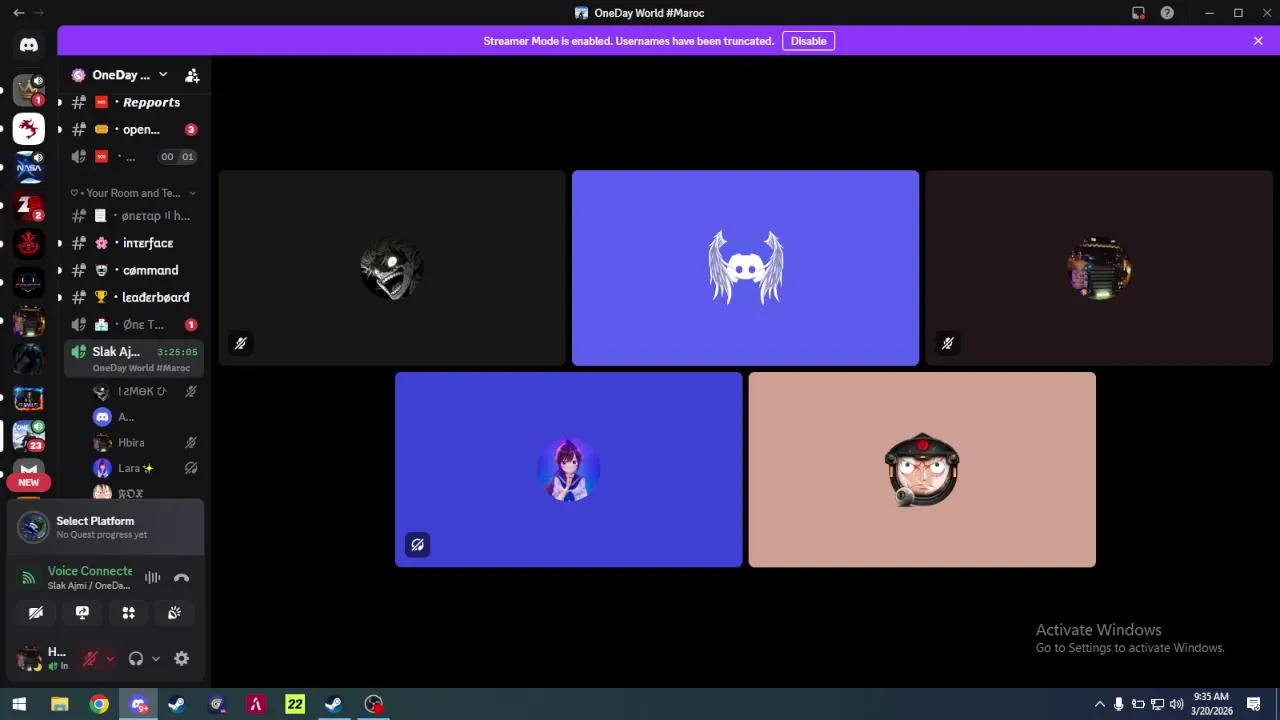Toggle noise suppression waveform button

point(152,577)
